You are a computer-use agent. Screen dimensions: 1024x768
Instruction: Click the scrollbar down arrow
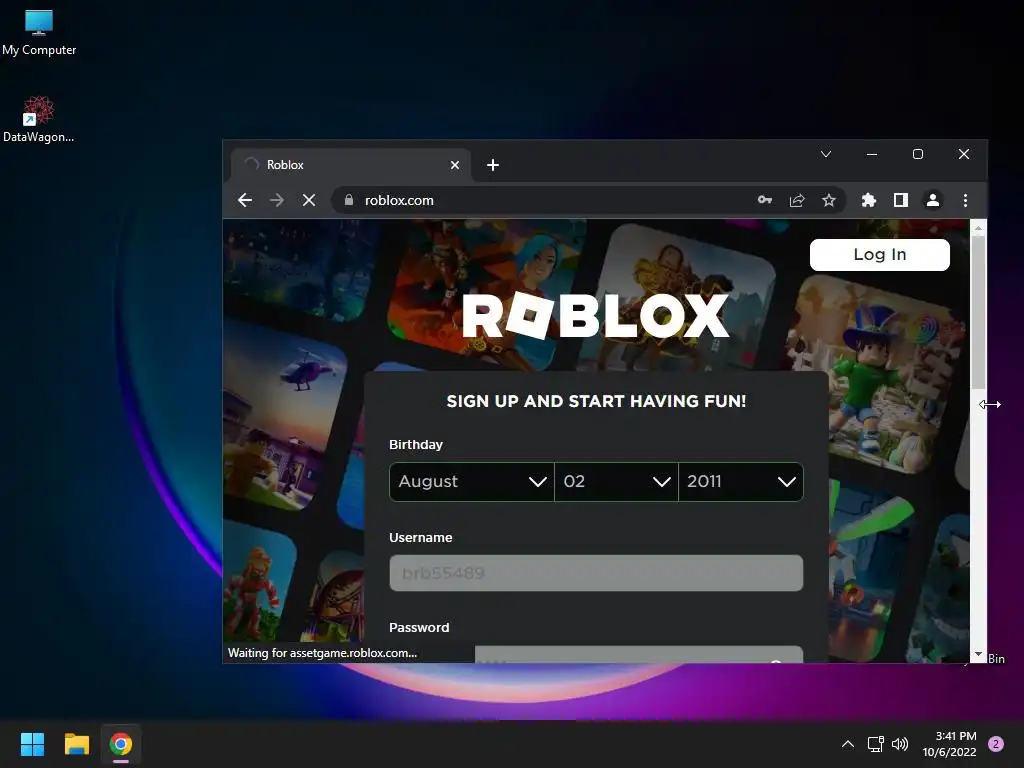978,654
